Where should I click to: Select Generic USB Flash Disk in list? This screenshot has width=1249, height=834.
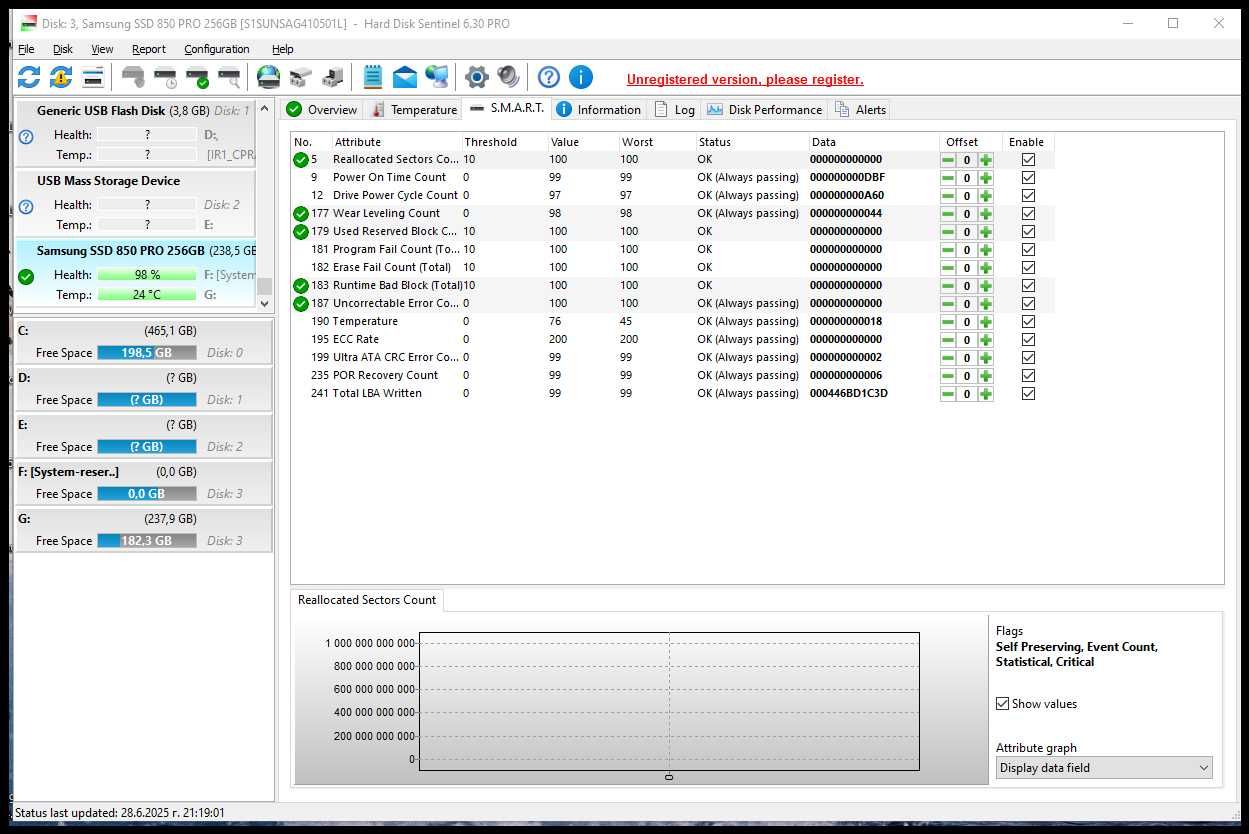136,135
